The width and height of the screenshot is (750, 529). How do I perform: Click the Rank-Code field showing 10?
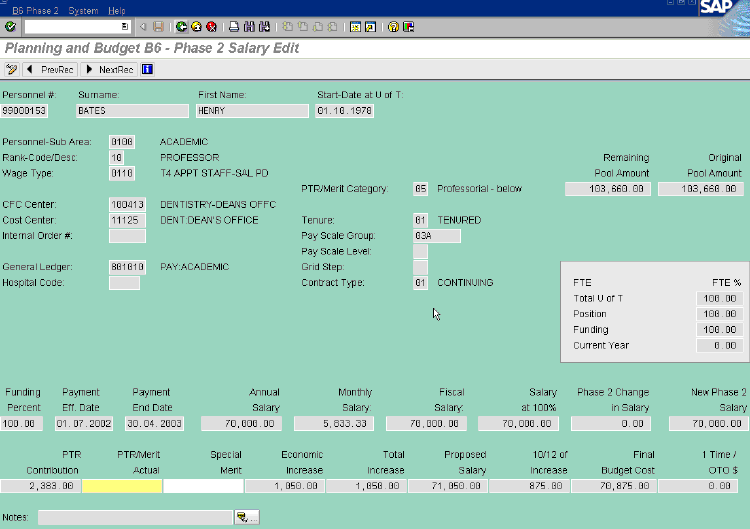point(116,157)
